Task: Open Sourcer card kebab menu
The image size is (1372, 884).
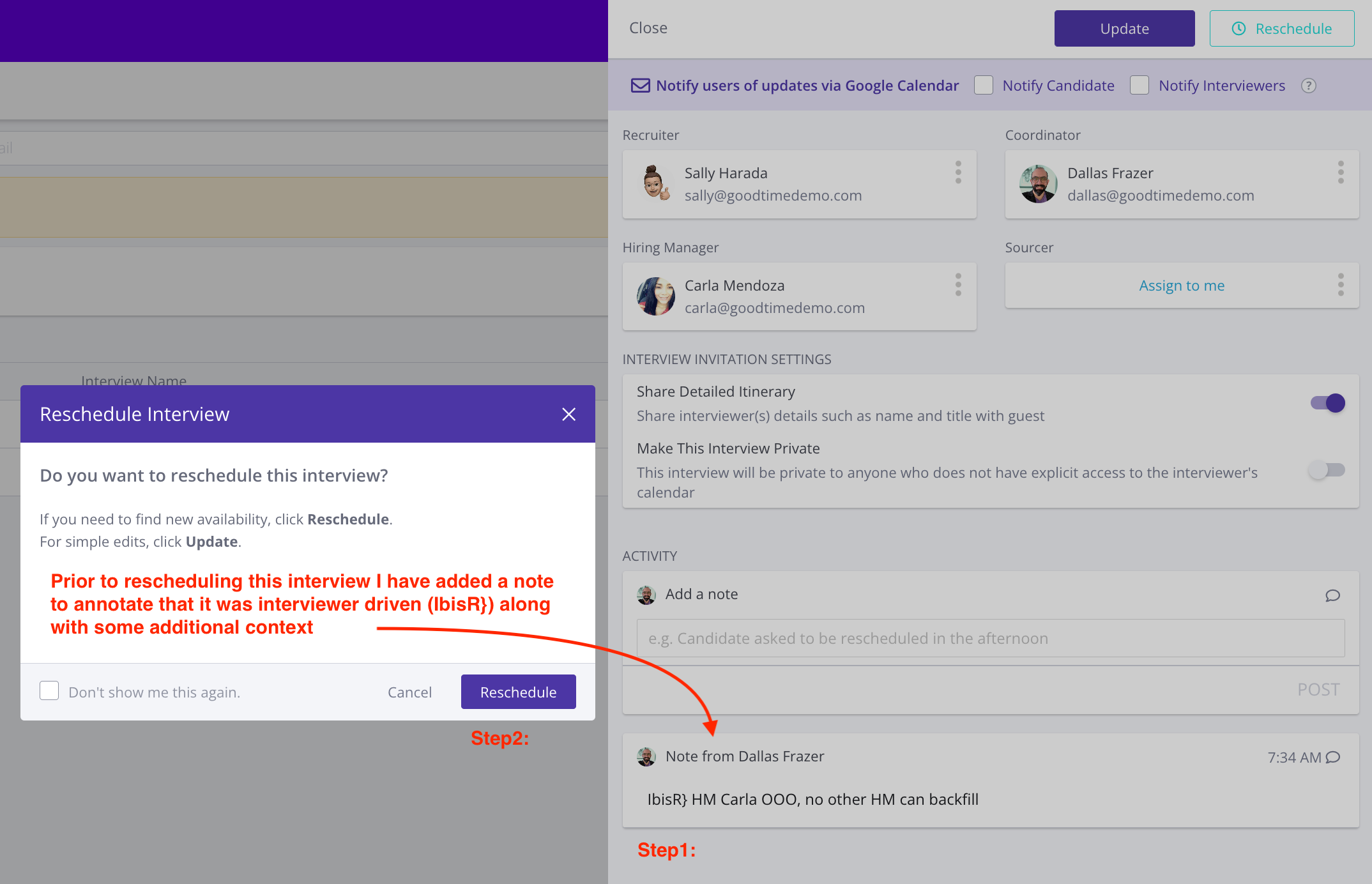Action: 1341,285
